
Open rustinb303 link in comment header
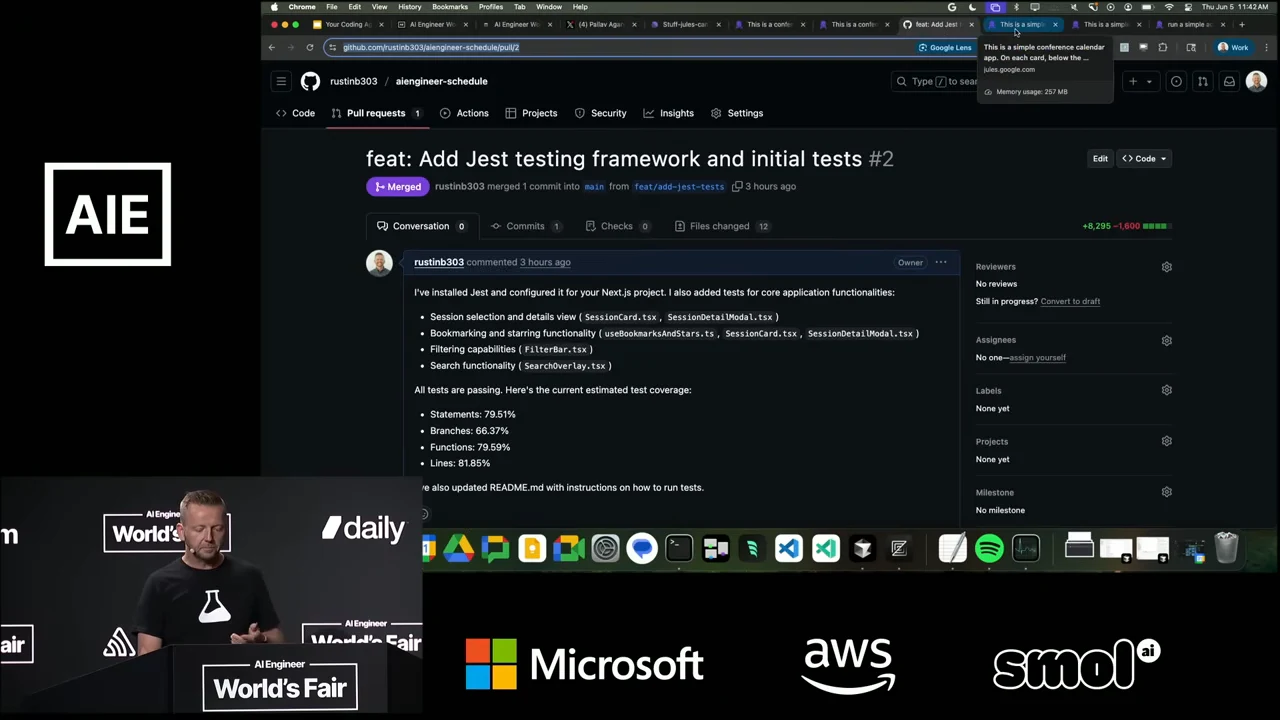pos(439,262)
